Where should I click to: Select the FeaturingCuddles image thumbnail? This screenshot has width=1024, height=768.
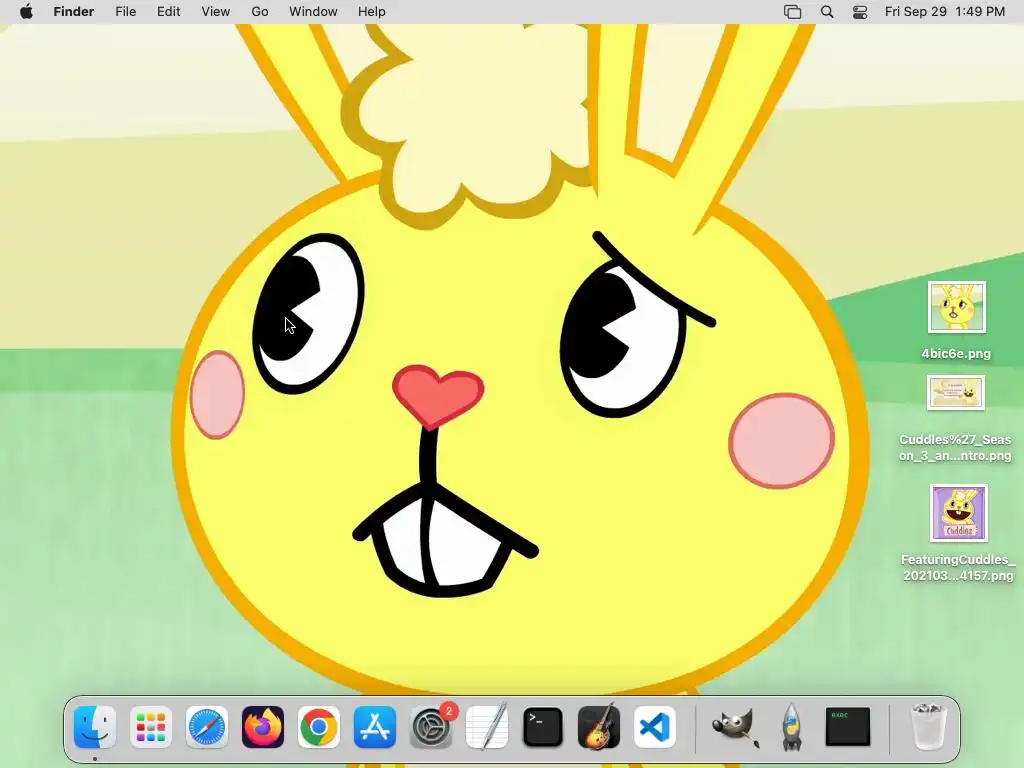click(x=959, y=513)
